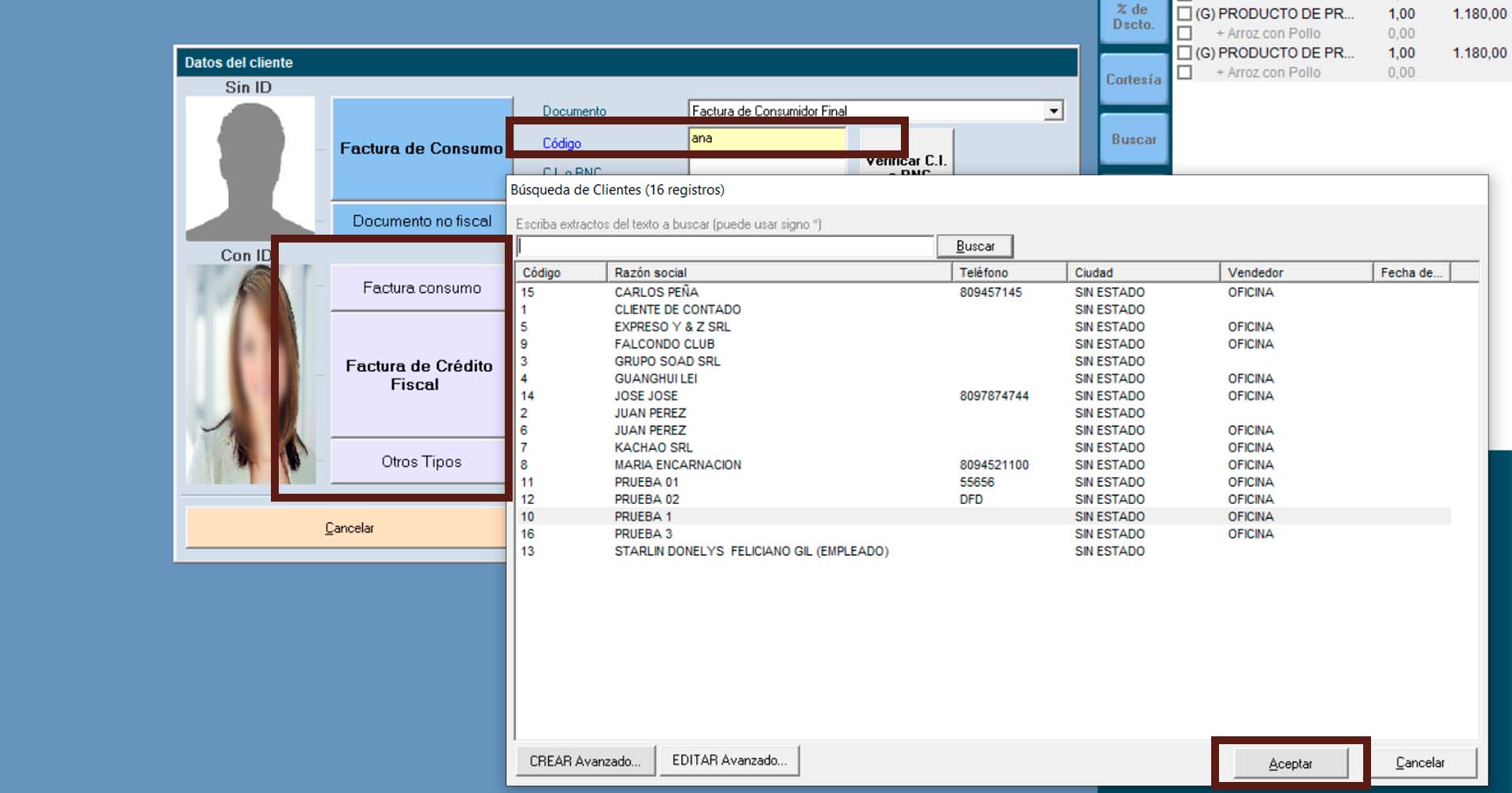Sort list by Razón social column header
The height and width of the screenshot is (793, 1512).
click(x=778, y=272)
